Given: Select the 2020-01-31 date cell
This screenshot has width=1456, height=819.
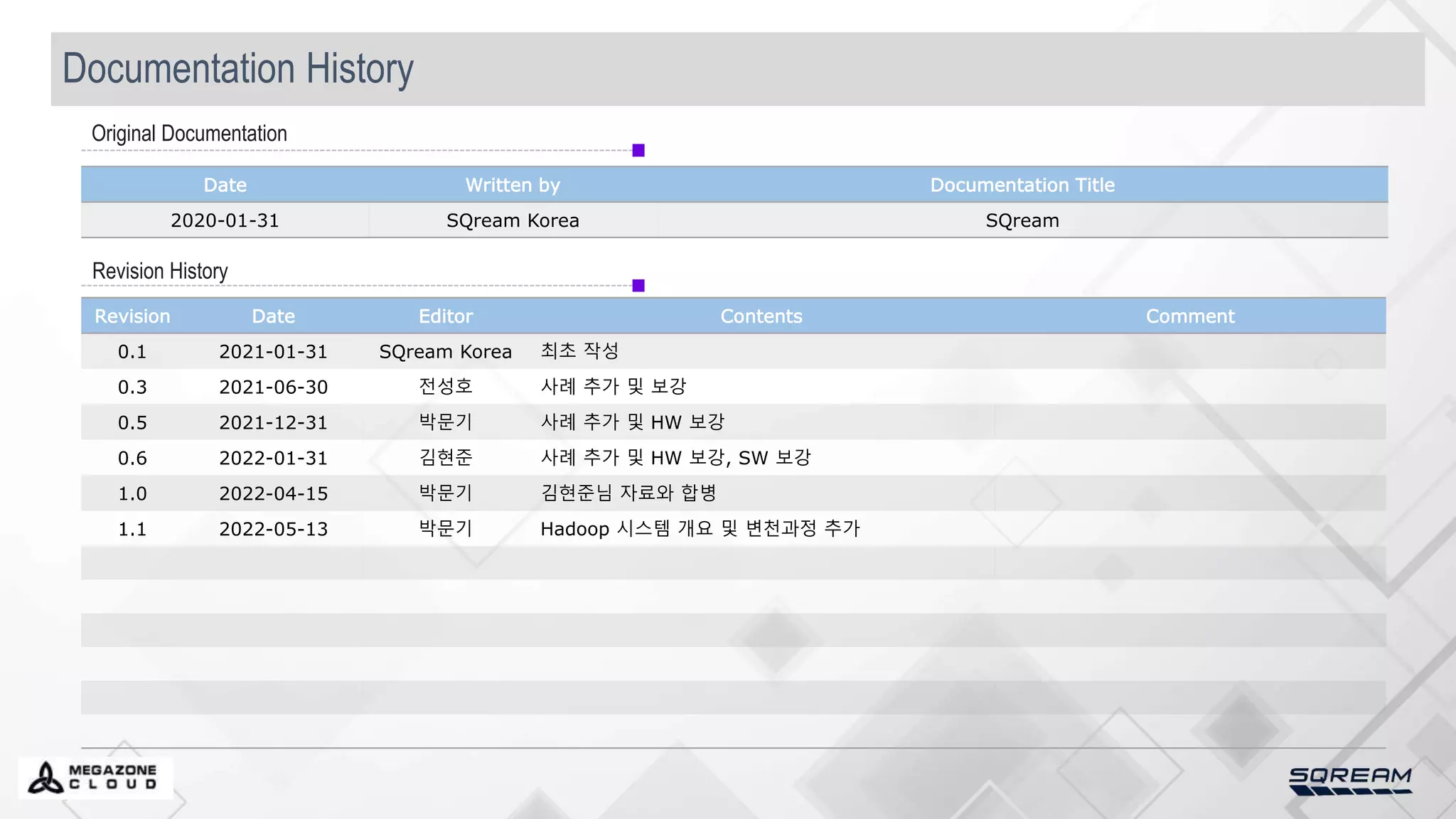Looking at the screenshot, I should pos(225,220).
